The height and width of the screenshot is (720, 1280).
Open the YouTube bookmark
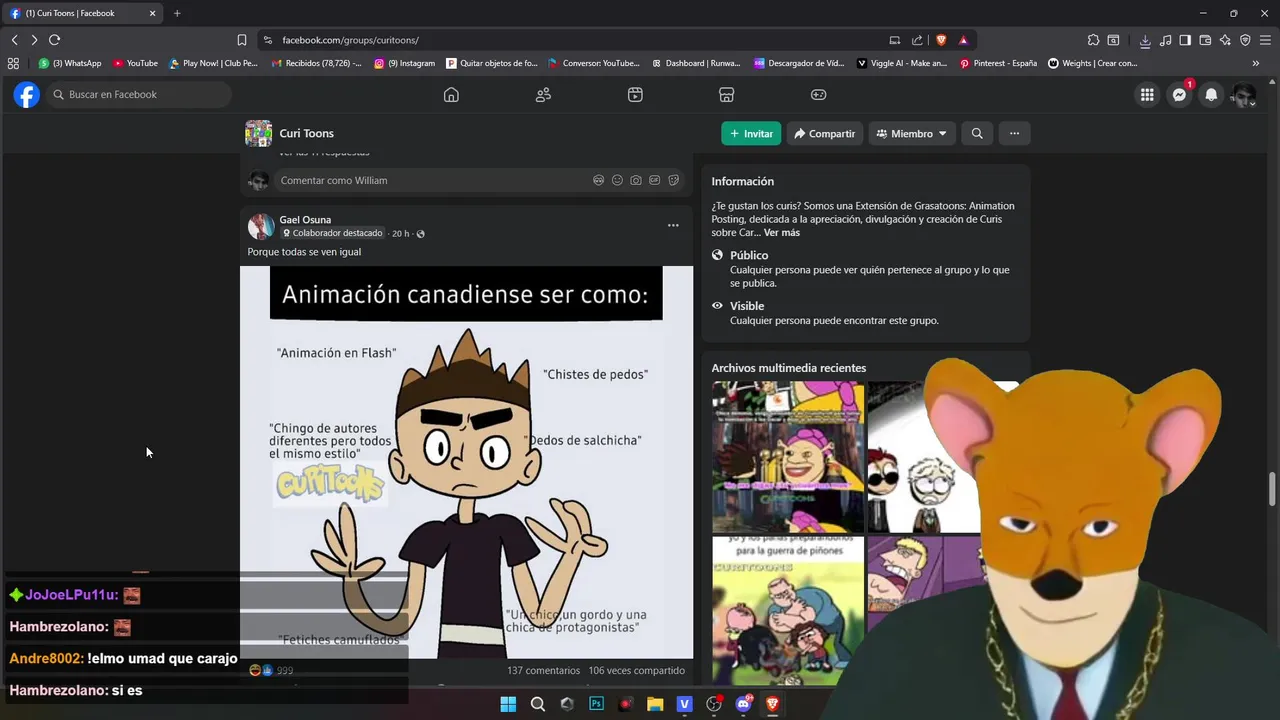point(135,63)
